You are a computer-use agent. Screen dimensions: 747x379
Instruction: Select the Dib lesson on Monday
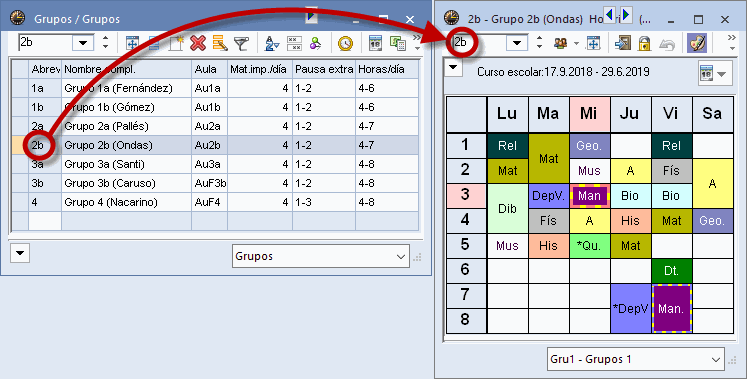(x=507, y=209)
